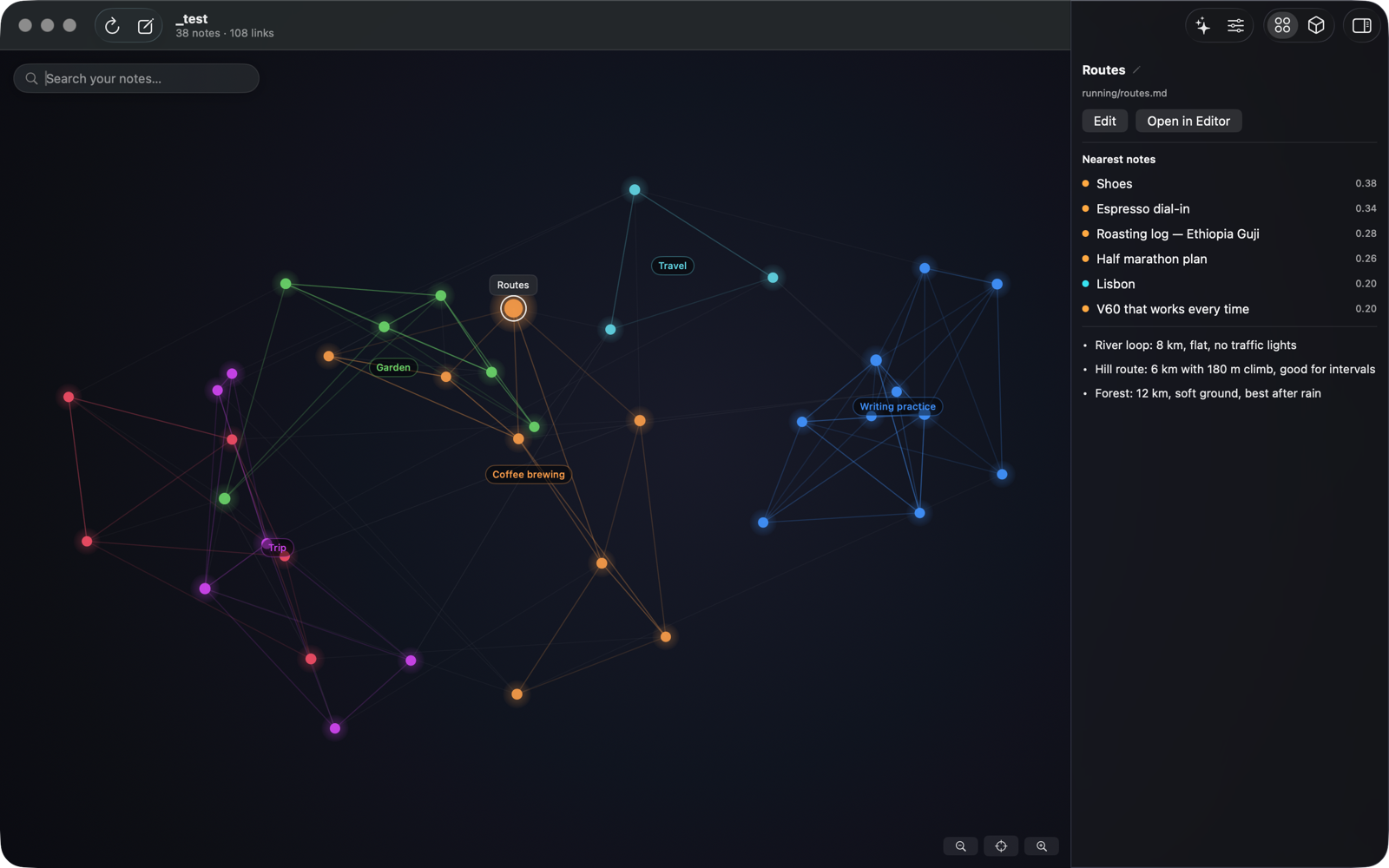
Task: Click the refresh graph icon
Action: tap(112, 26)
